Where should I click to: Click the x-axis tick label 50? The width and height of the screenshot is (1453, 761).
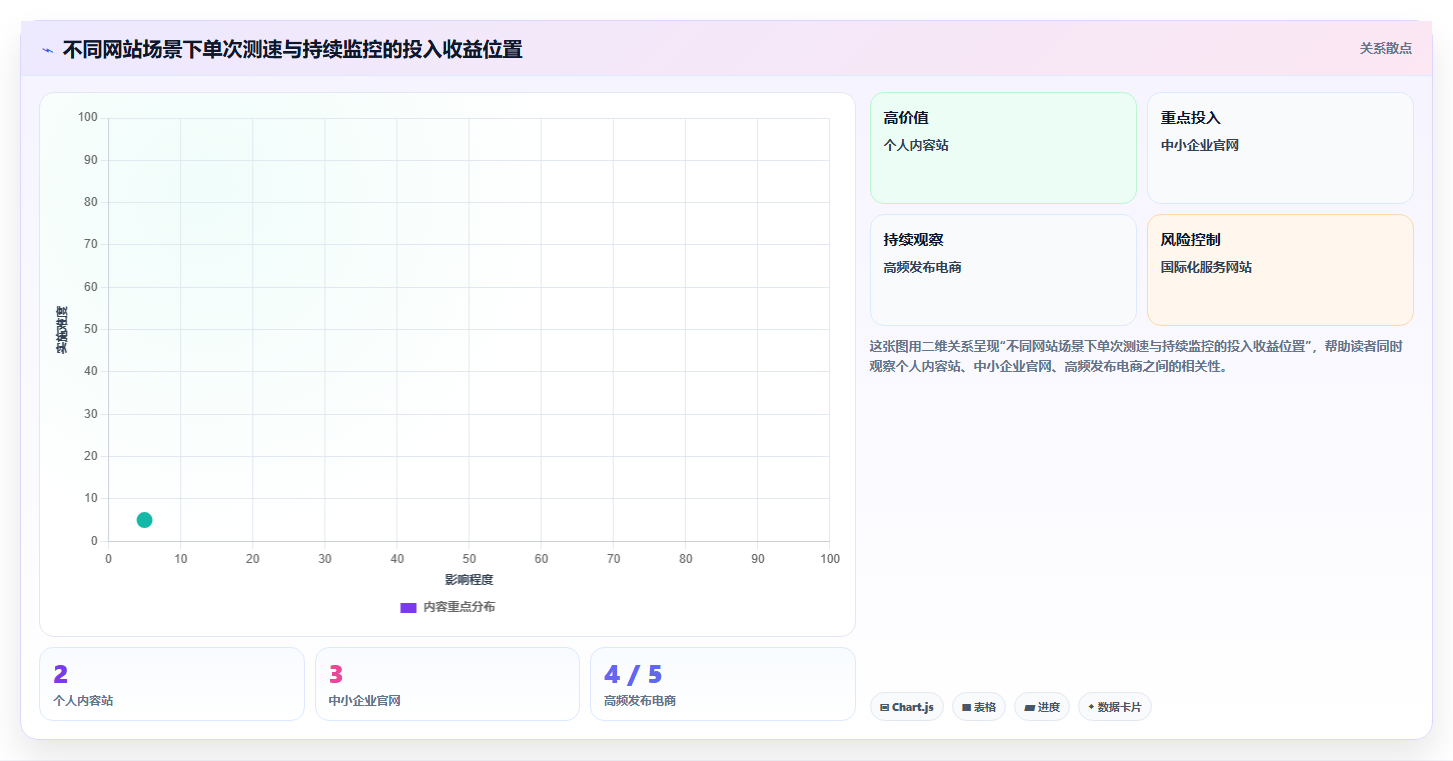(469, 558)
